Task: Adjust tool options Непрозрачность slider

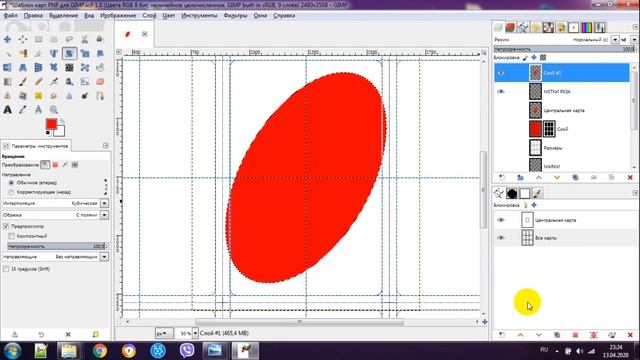Action: [57, 246]
